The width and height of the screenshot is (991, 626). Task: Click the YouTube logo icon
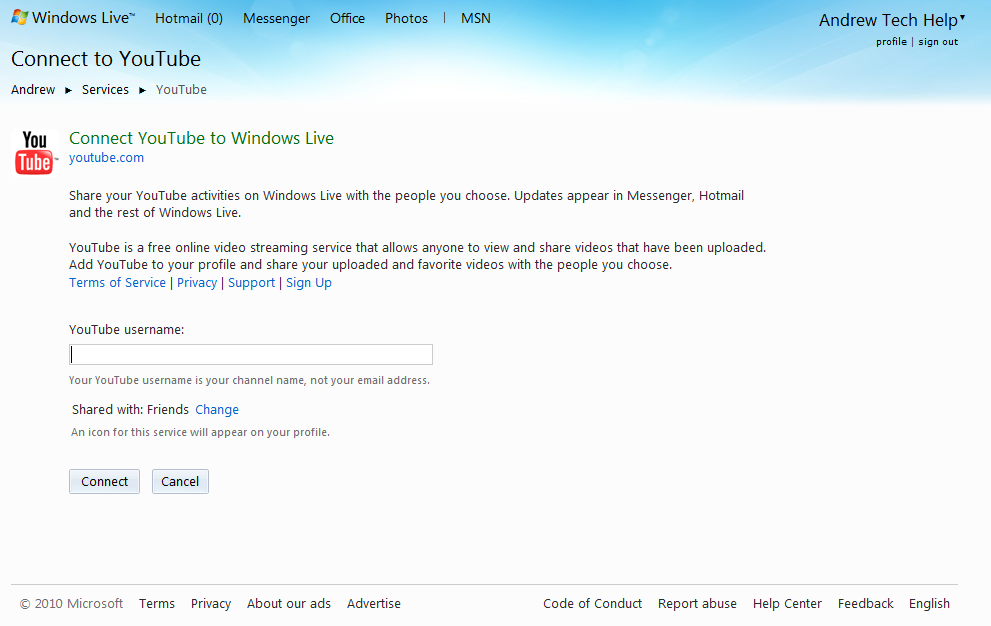[x=35, y=152]
